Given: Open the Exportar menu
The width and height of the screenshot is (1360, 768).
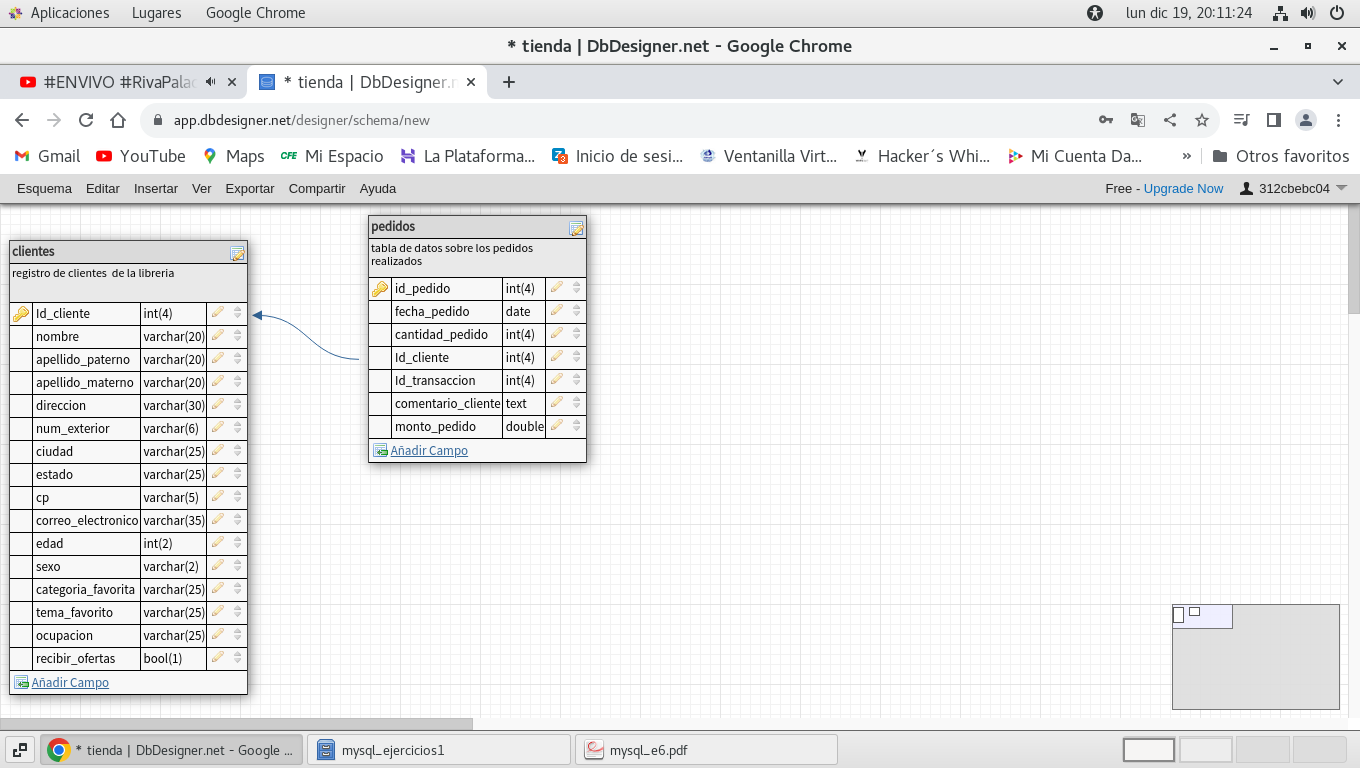Looking at the screenshot, I should point(249,188).
